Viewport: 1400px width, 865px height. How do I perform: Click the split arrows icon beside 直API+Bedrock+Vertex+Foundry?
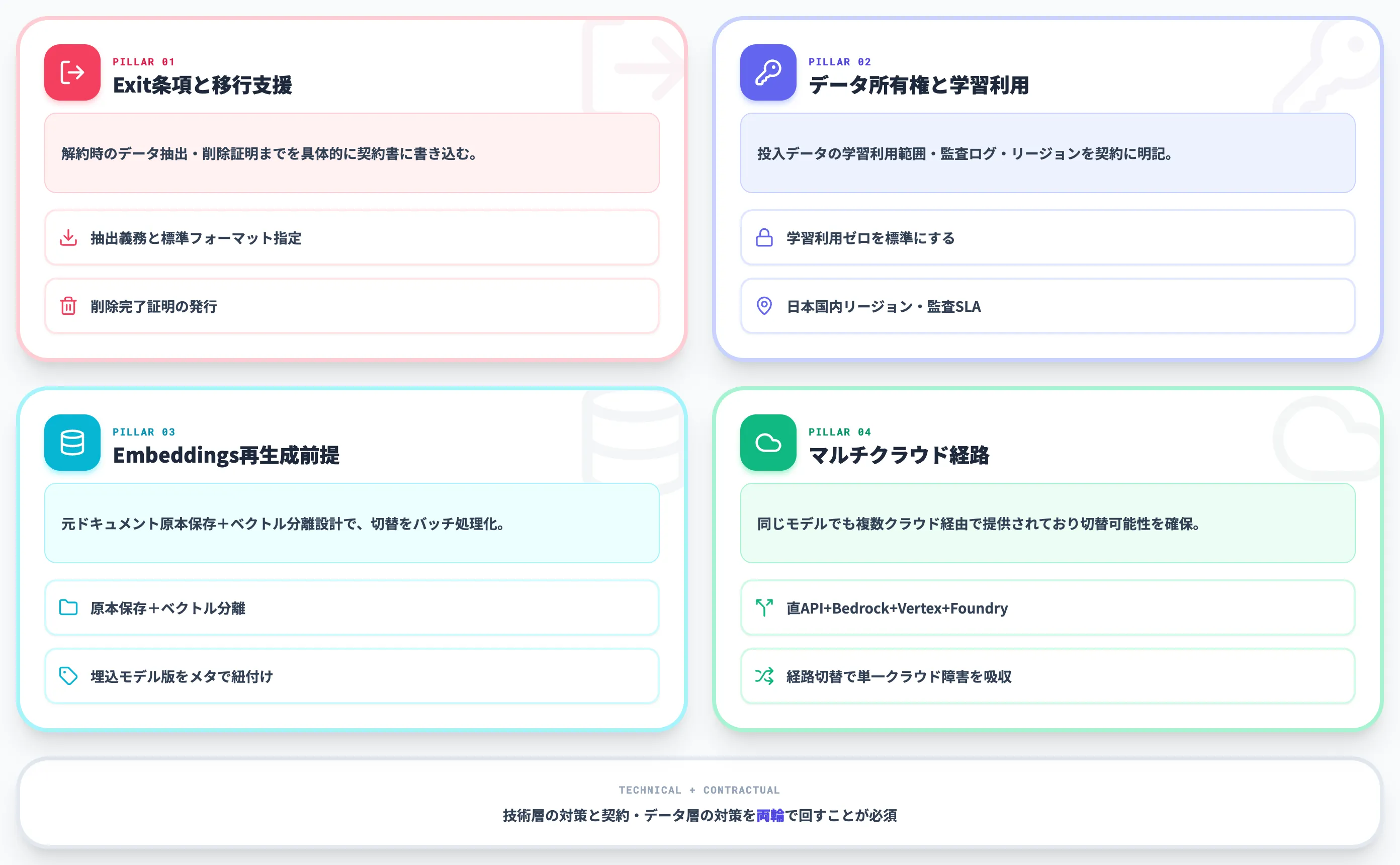pyautogui.click(x=764, y=608)
